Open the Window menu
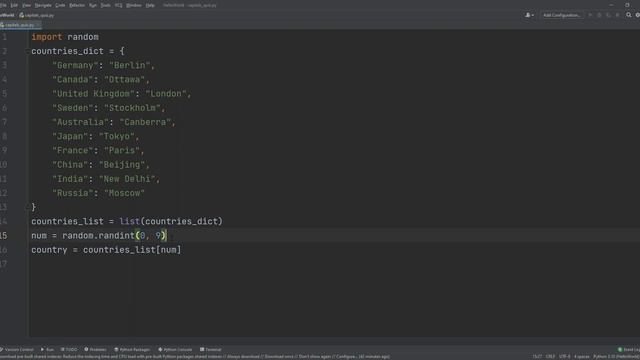Viewport: 640px width, 360px height. (133, 5)
